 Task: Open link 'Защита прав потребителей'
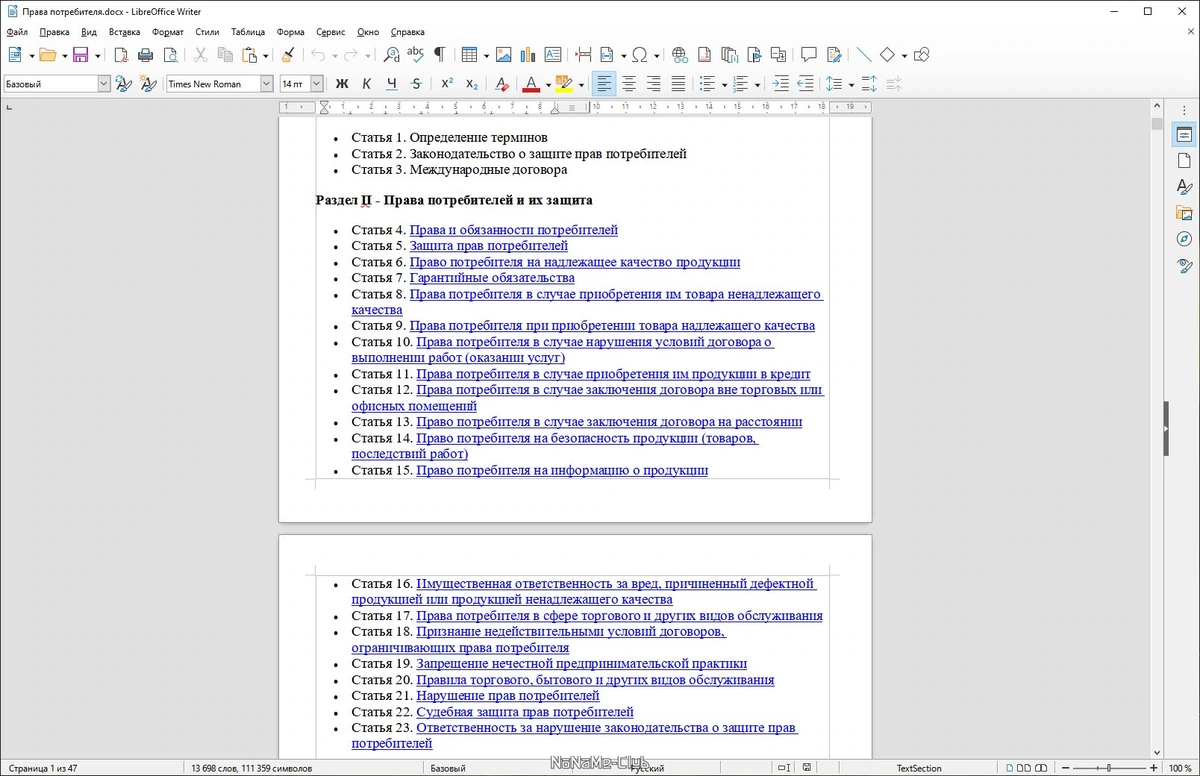click(x=489, y=246)
